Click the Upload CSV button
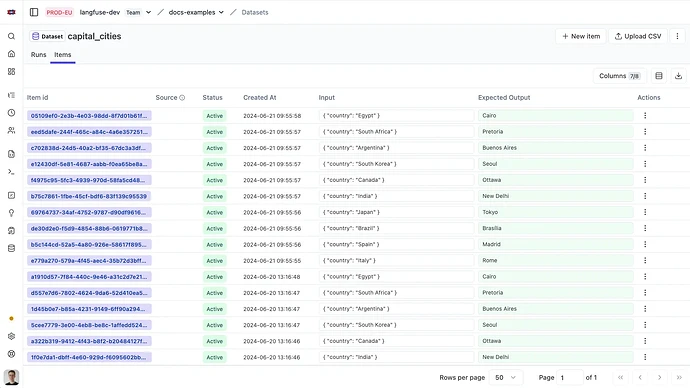The width and height of the screenshot is (690, 388). 638,36
